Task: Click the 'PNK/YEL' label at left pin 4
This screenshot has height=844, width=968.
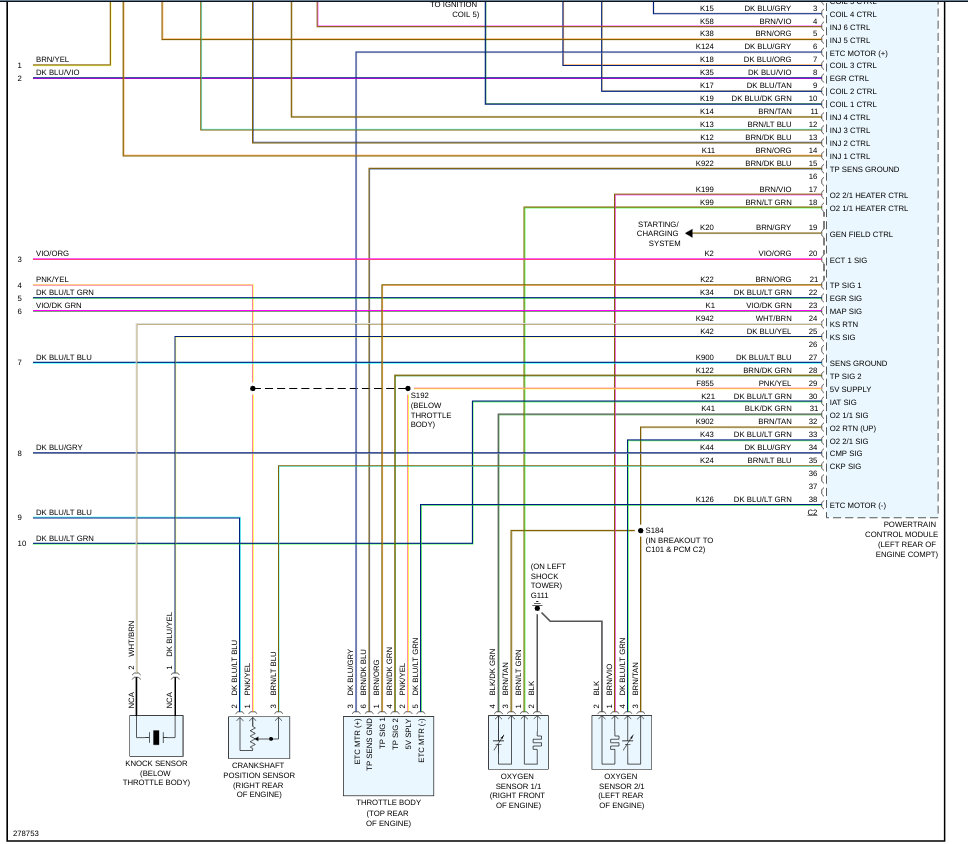Action: coord(52,279)
